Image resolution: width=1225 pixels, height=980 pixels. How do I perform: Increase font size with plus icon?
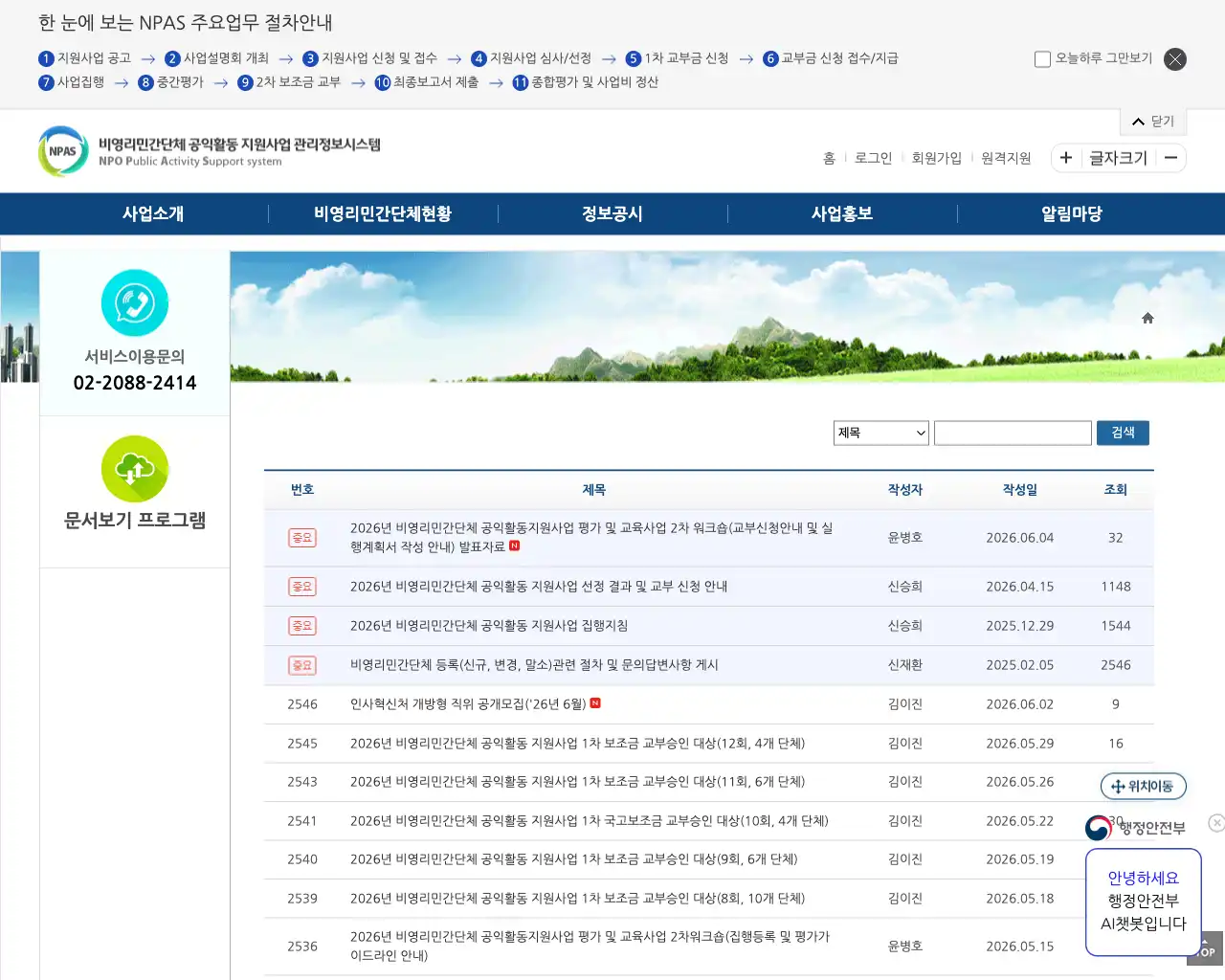coord(1066,158)
